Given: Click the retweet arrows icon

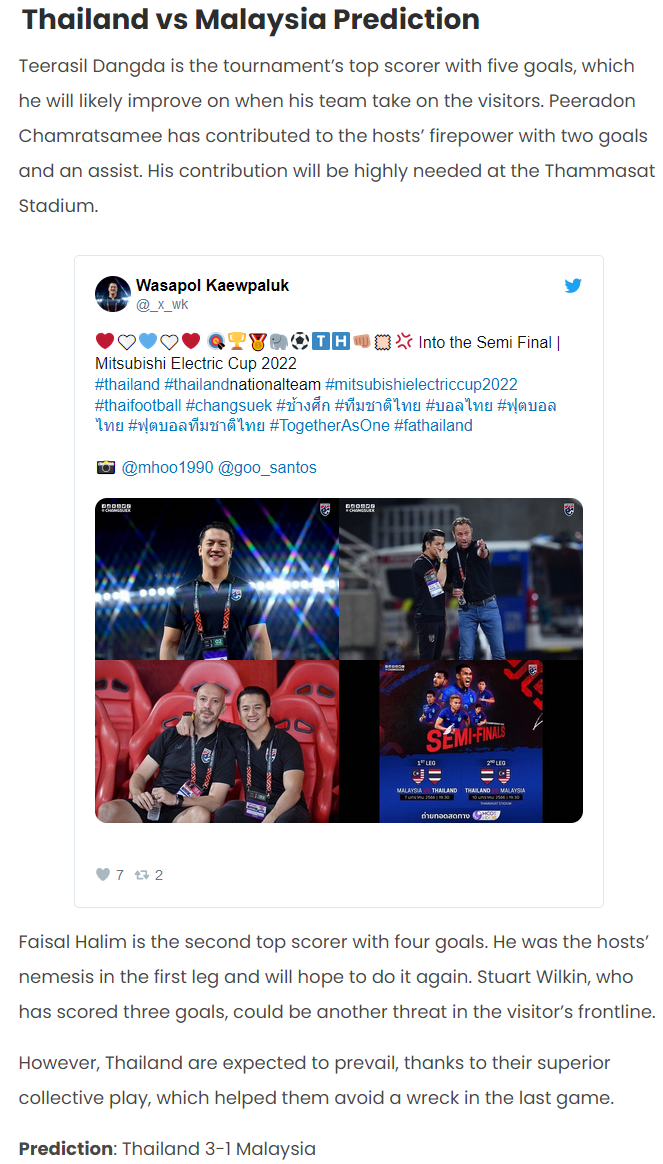Looking at the screenshot, I should click(x=142, y=874).
